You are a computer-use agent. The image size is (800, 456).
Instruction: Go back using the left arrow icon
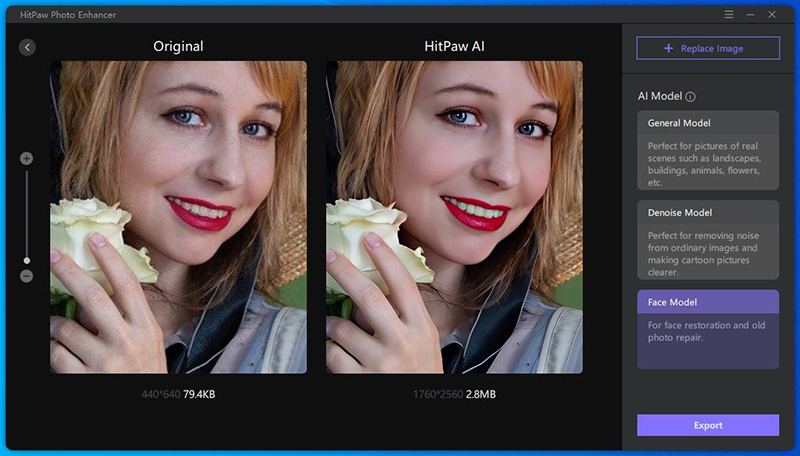pyautogui.click(x=27, y=47)
